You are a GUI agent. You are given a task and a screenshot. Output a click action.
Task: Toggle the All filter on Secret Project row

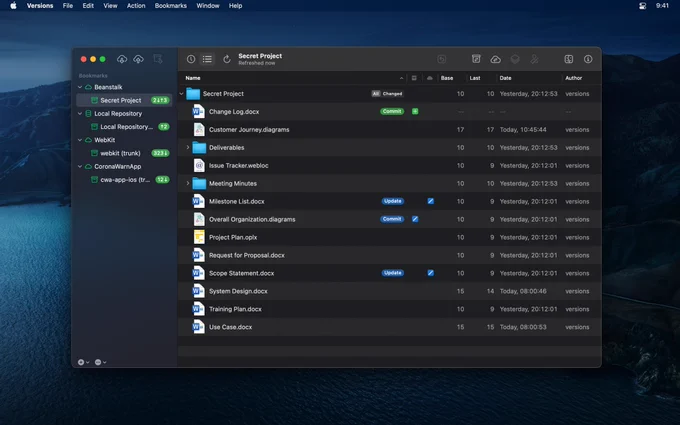(x=376, y=94)
